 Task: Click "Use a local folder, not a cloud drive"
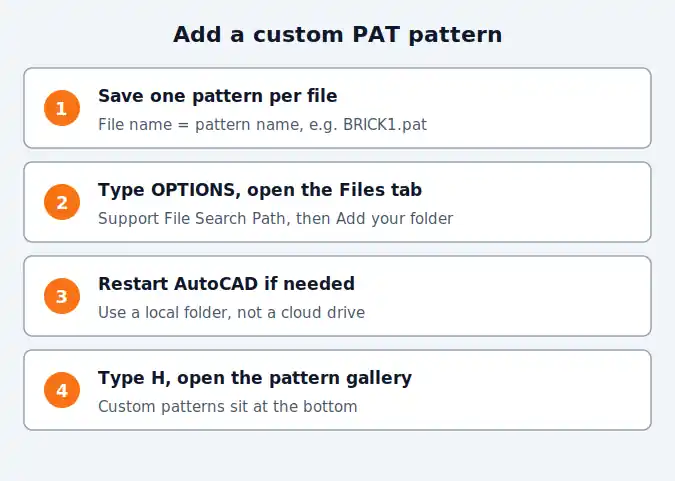[232, 312]
